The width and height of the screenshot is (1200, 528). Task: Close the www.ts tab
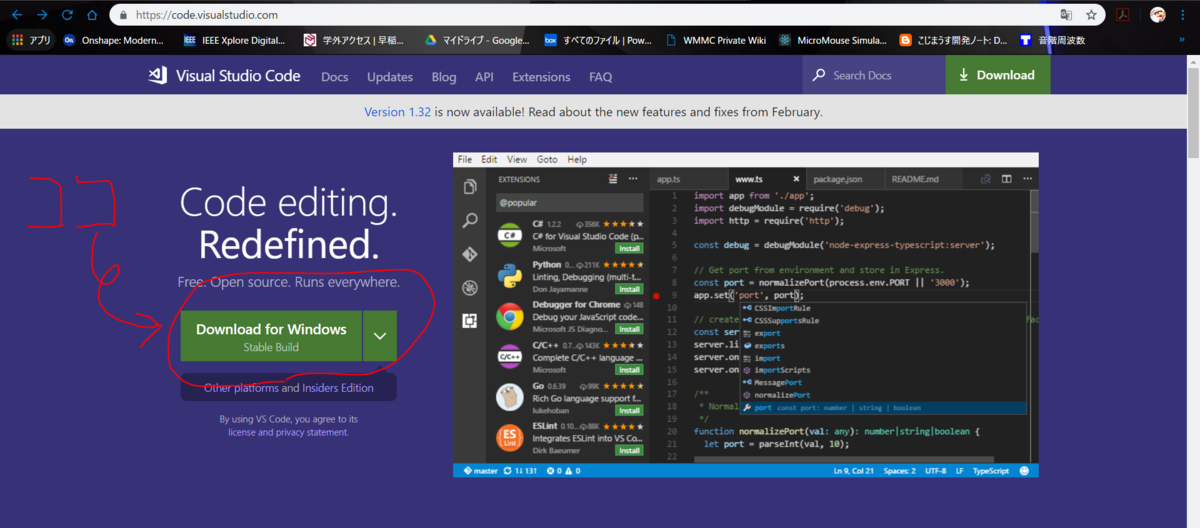795,179
